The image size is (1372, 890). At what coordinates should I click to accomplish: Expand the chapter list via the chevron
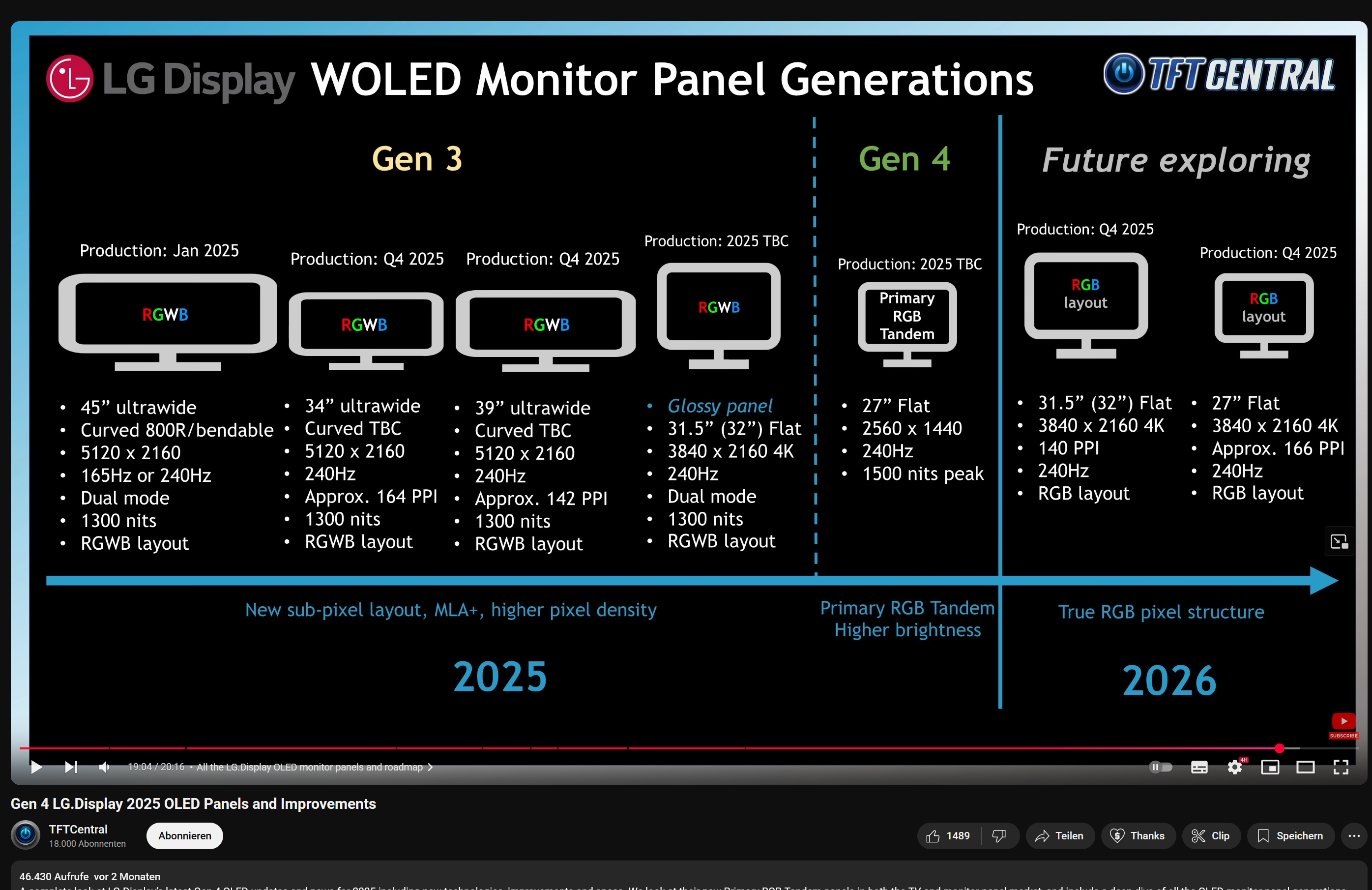pos(430,767)
